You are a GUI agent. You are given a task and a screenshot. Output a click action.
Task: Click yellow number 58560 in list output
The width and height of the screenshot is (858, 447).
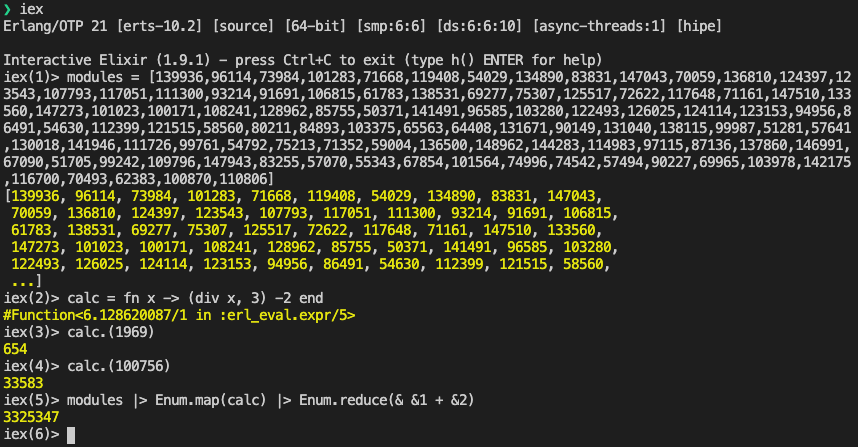coord(583,264)
